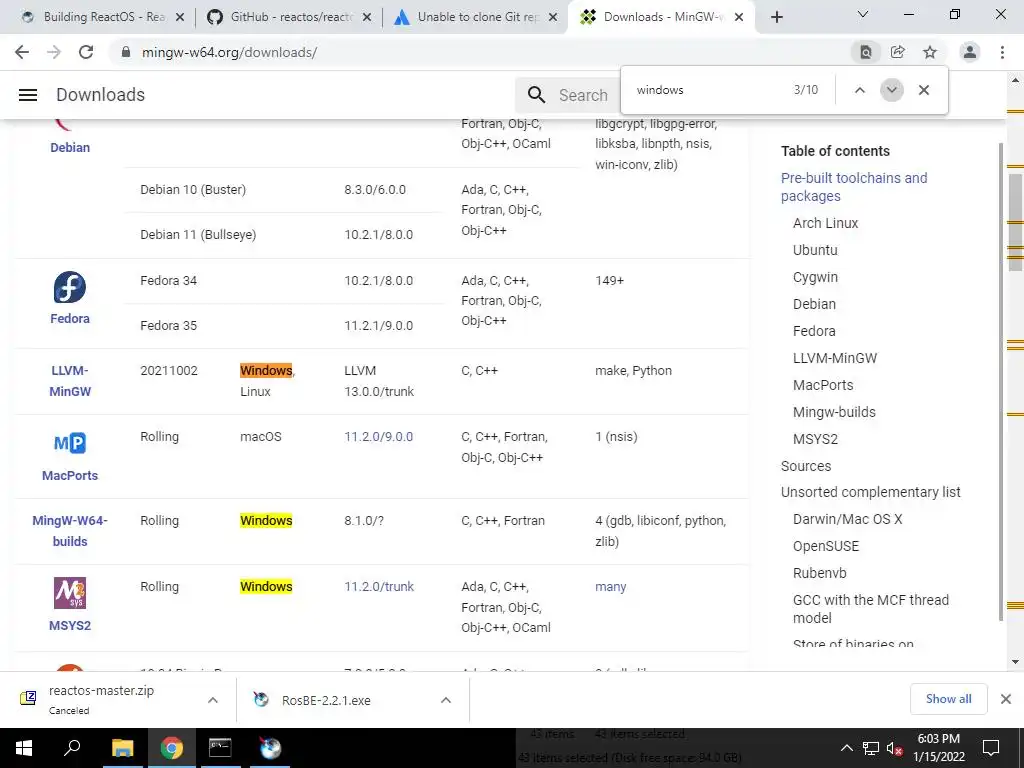
Task: Click the MacPorts logo icon
Action: (70, 443)
